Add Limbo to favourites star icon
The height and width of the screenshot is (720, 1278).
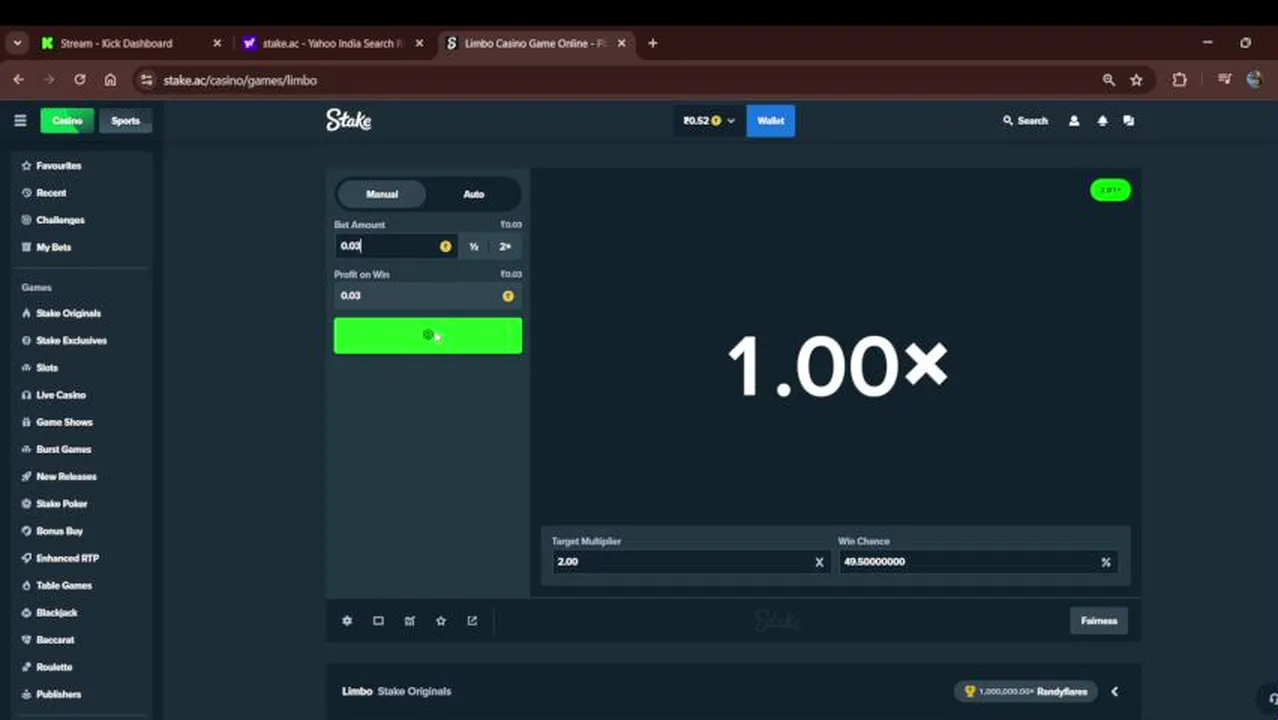point(441,621)
